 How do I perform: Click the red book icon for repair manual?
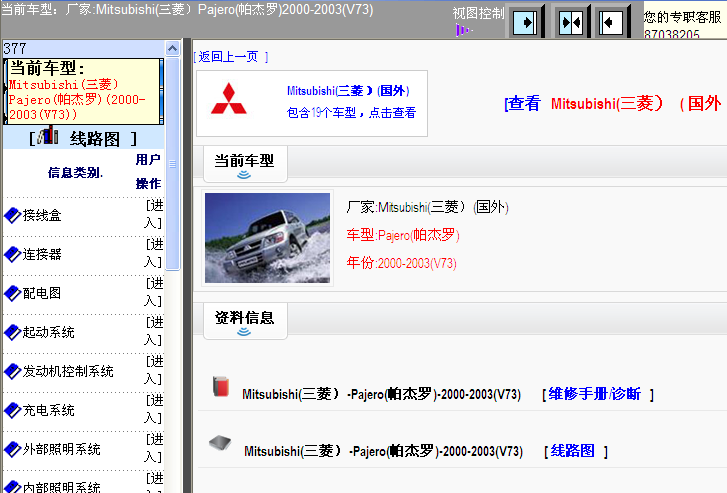(221, 386)
